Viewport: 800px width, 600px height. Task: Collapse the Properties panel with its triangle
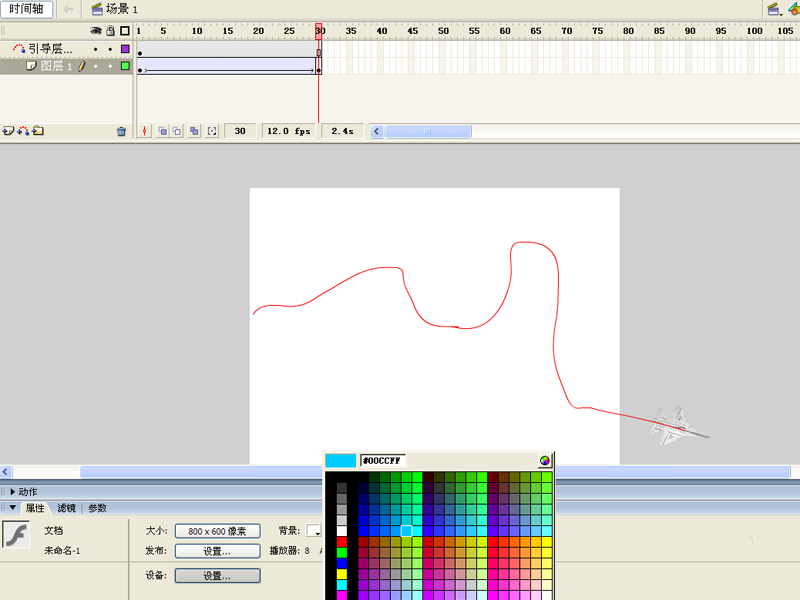click(13, 508)
